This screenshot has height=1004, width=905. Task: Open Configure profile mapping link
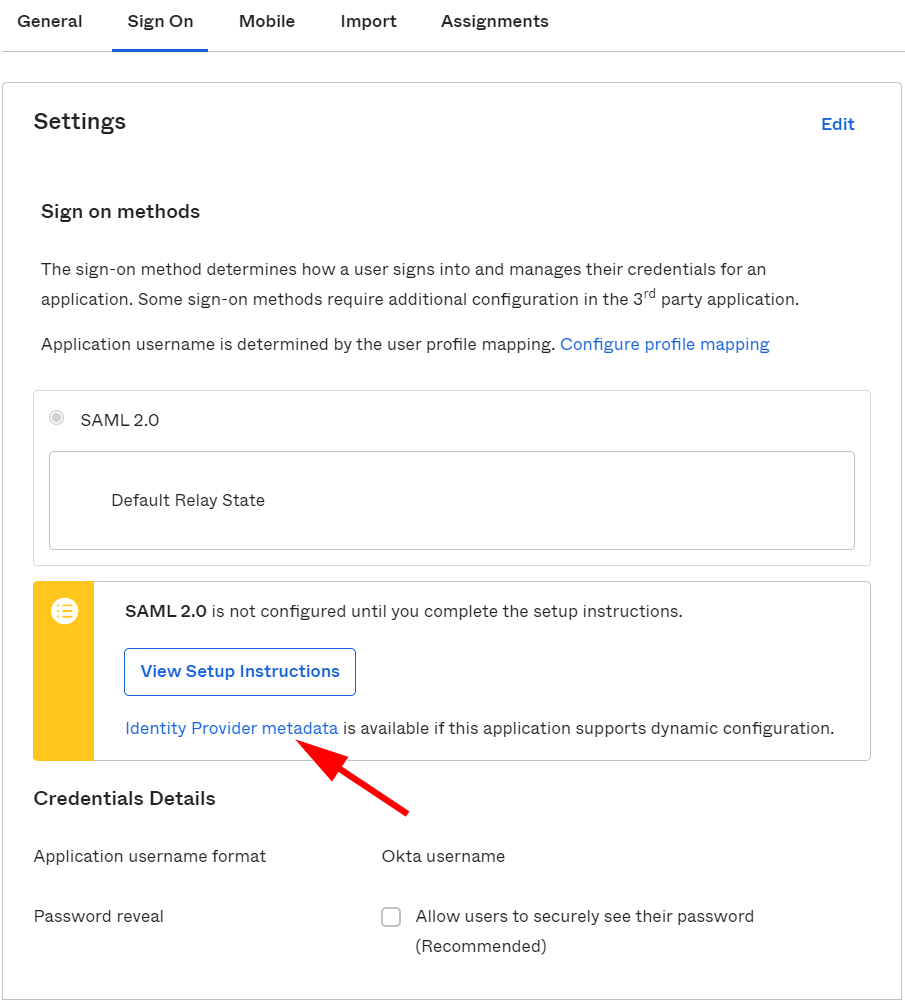point(665,344)
